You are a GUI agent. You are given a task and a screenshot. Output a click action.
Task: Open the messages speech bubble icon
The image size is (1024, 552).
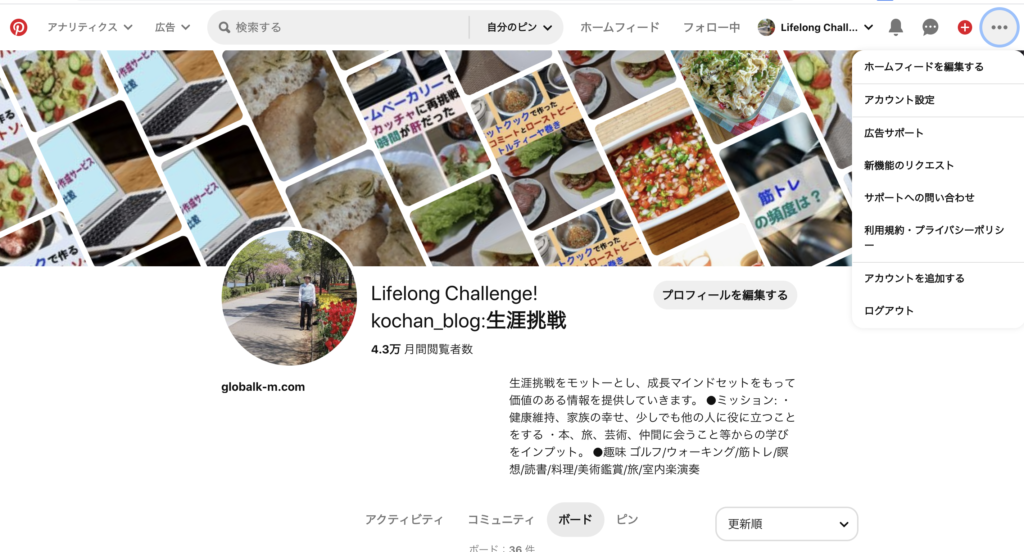(930, 27)
